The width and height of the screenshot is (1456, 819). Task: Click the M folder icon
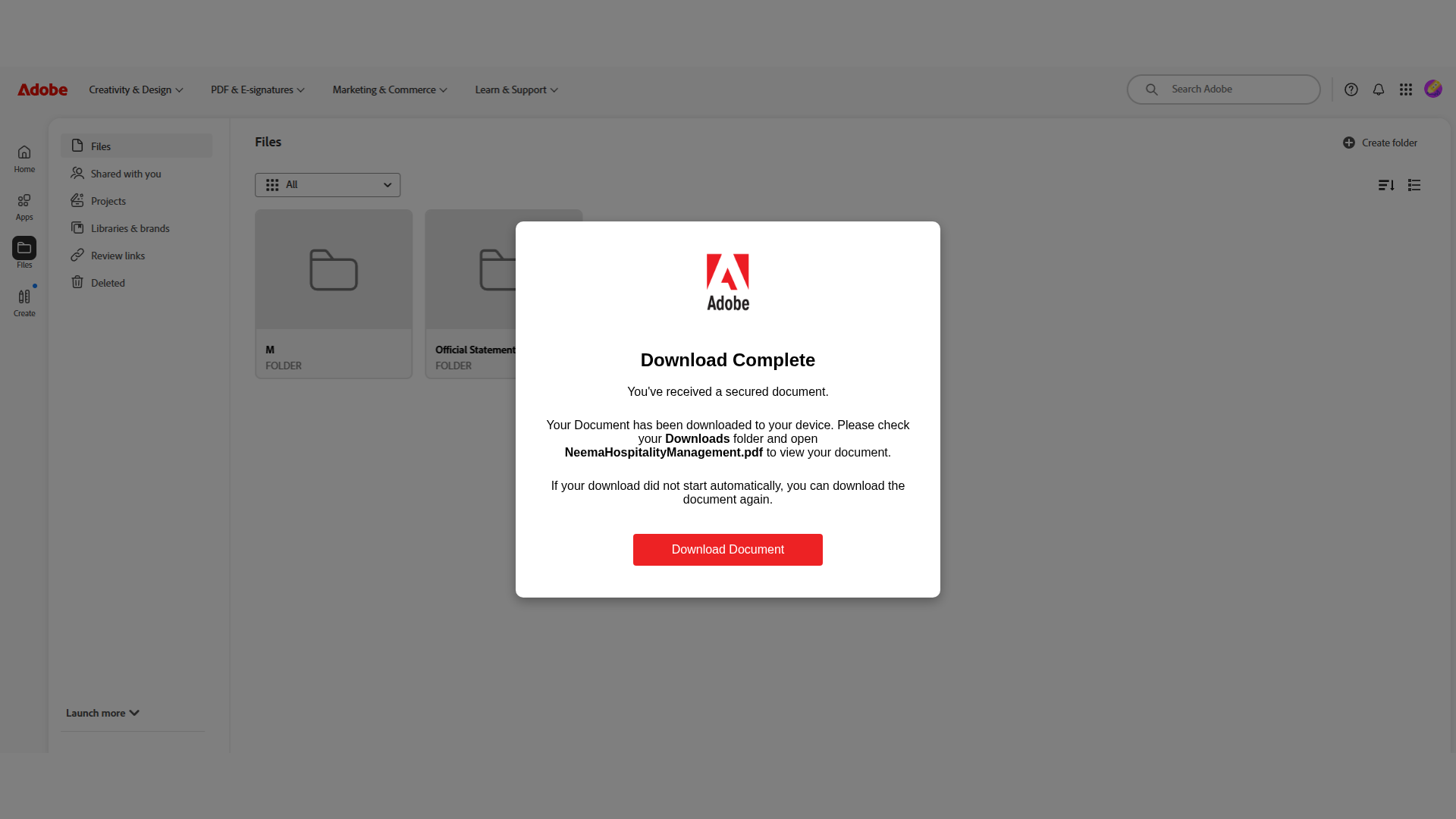334,270
